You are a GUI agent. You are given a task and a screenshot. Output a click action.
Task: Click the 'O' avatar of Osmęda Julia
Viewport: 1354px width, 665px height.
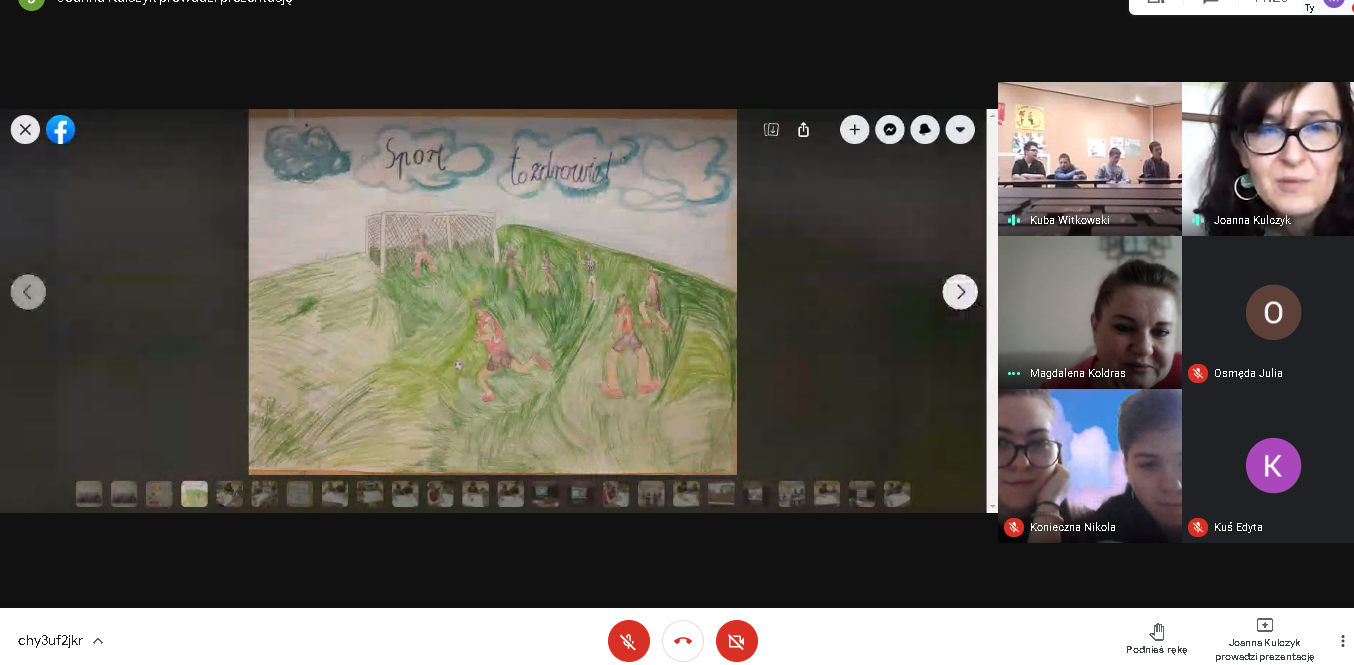1273,313
